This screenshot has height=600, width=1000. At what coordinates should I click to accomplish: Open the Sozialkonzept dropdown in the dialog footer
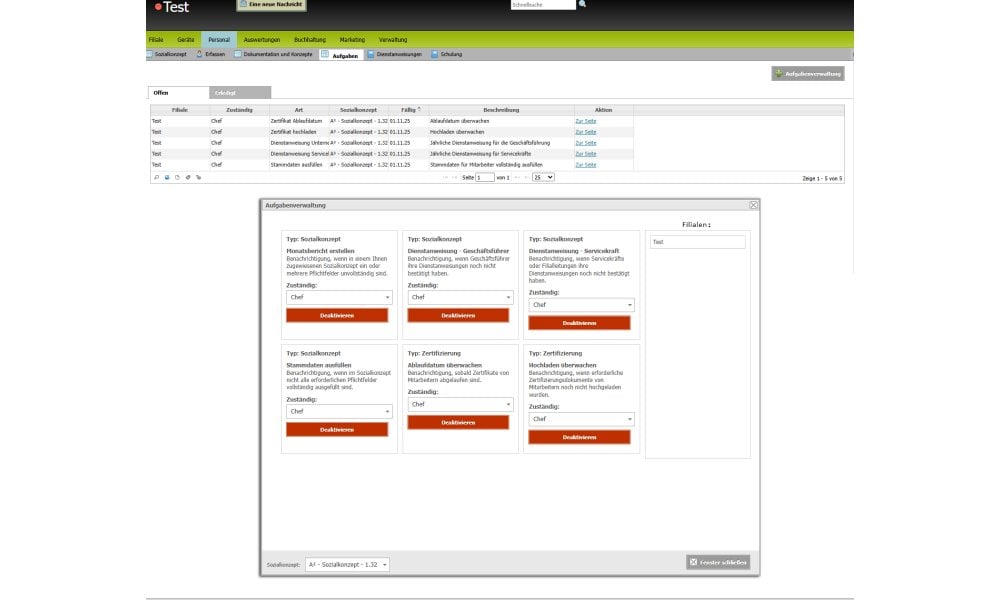click(347, 564)
